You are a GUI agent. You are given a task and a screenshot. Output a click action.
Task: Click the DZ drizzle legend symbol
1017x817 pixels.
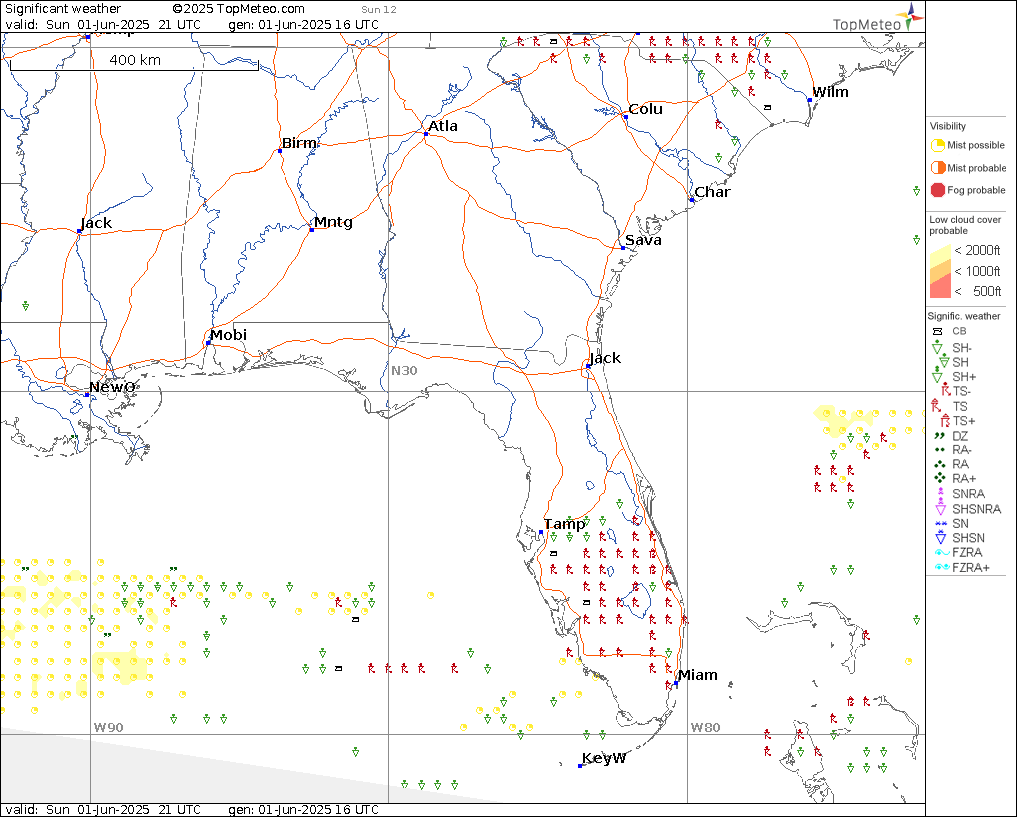click(939, 436)
